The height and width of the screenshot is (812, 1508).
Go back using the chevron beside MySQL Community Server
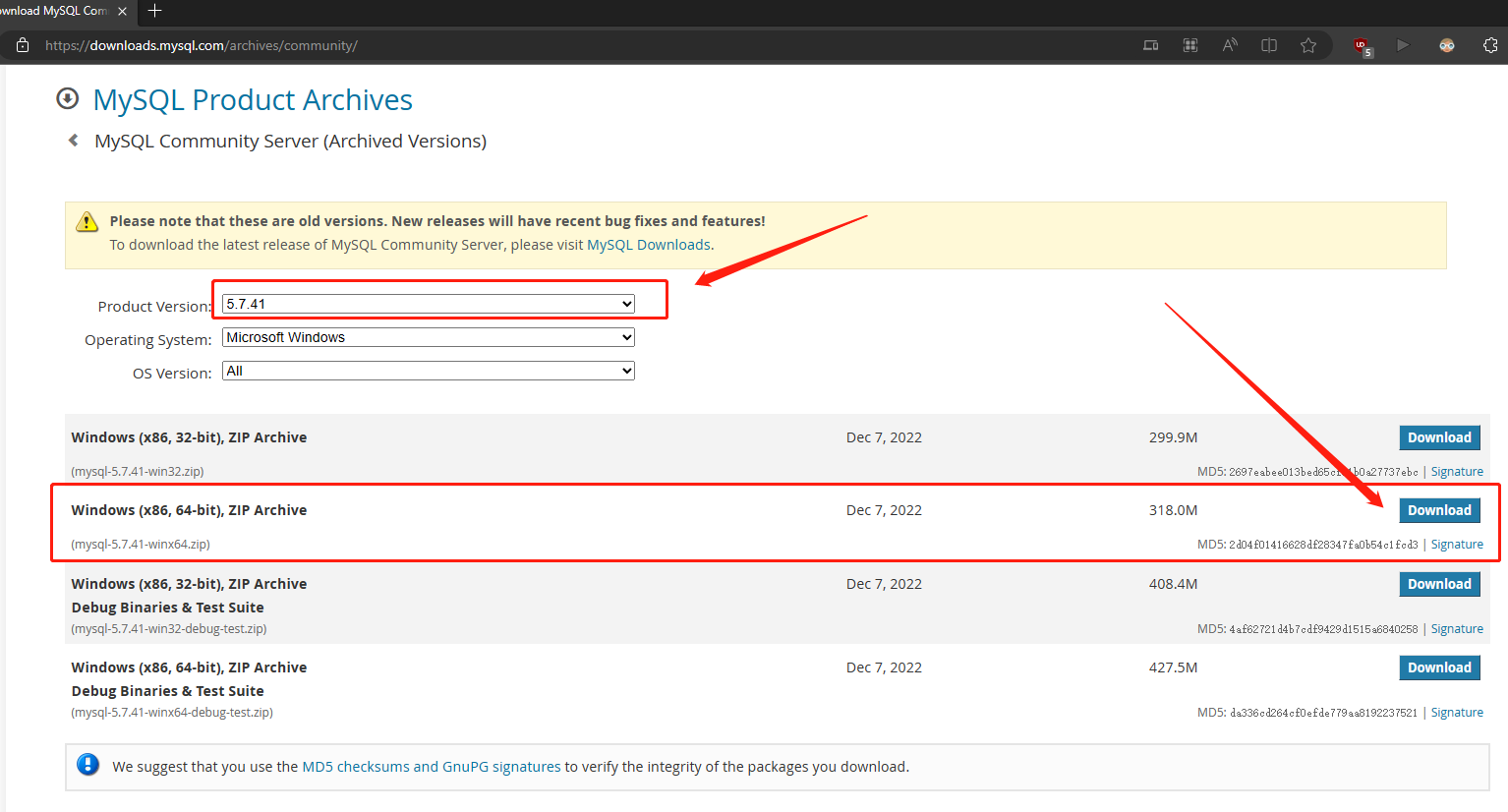(74, 141)
